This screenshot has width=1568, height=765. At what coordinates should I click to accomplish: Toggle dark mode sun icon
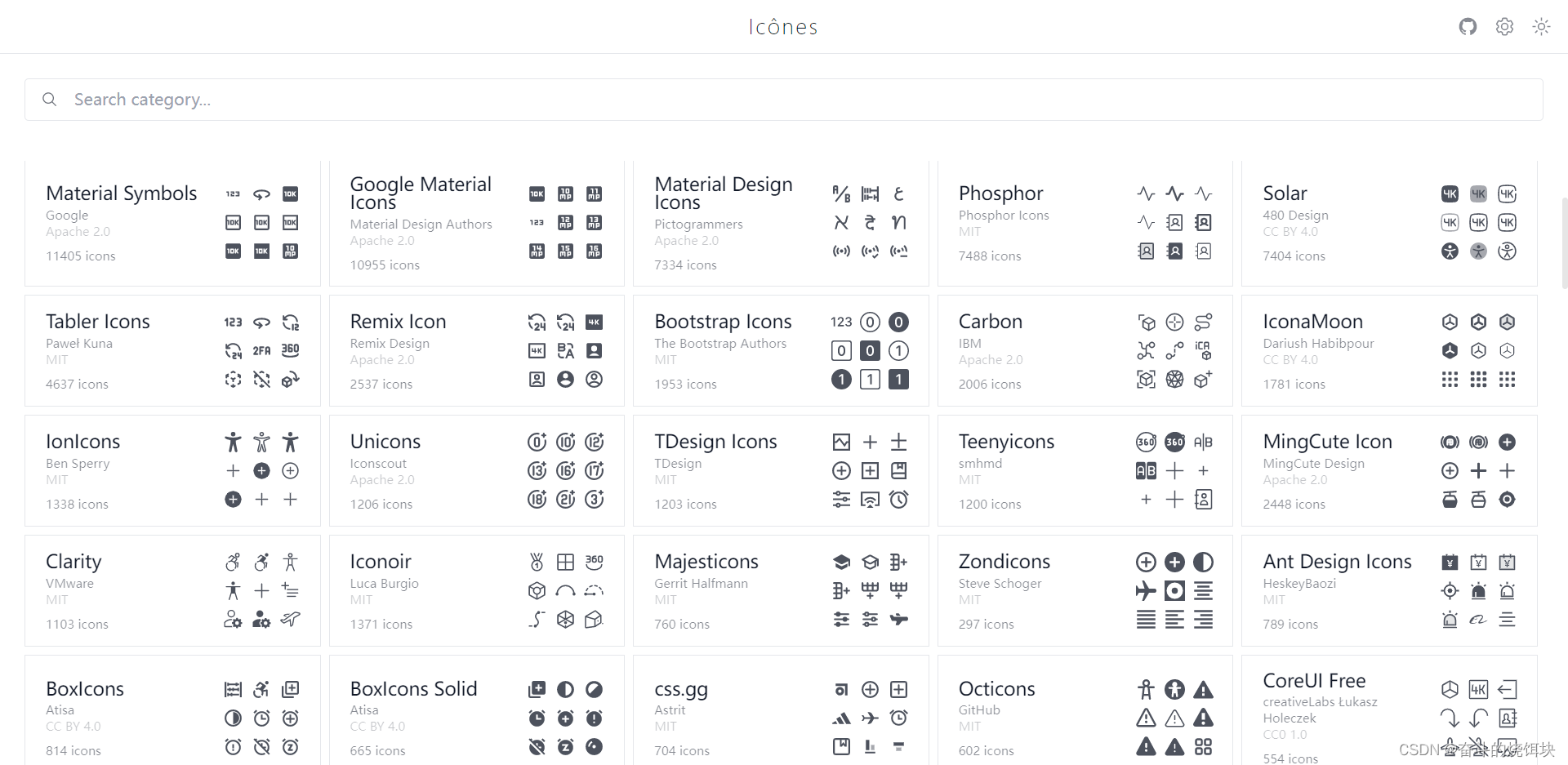point(1541,27)
